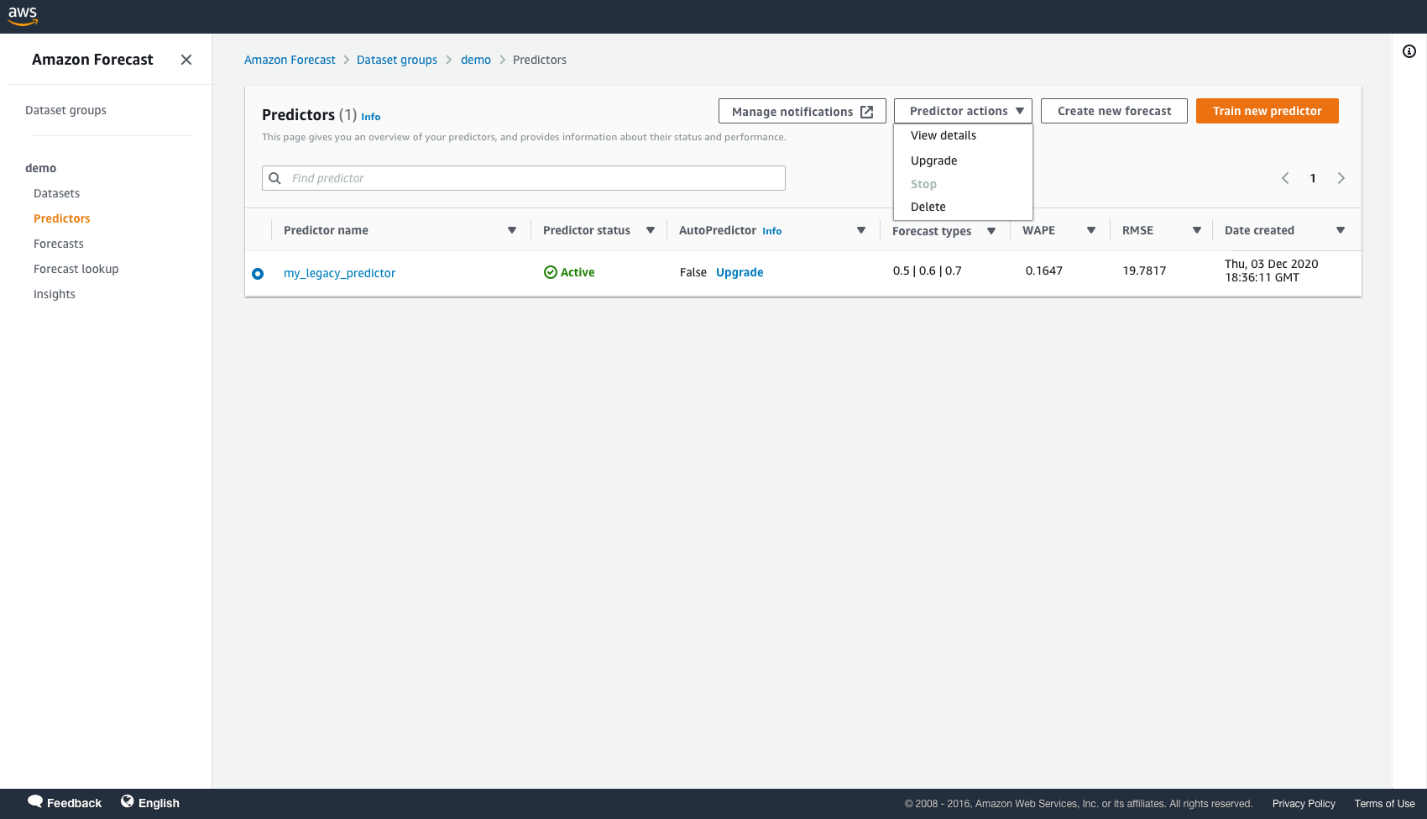Click the external link icon on Manage notifications
Viewport: 1427px width, 819px height.
point(867,112)
